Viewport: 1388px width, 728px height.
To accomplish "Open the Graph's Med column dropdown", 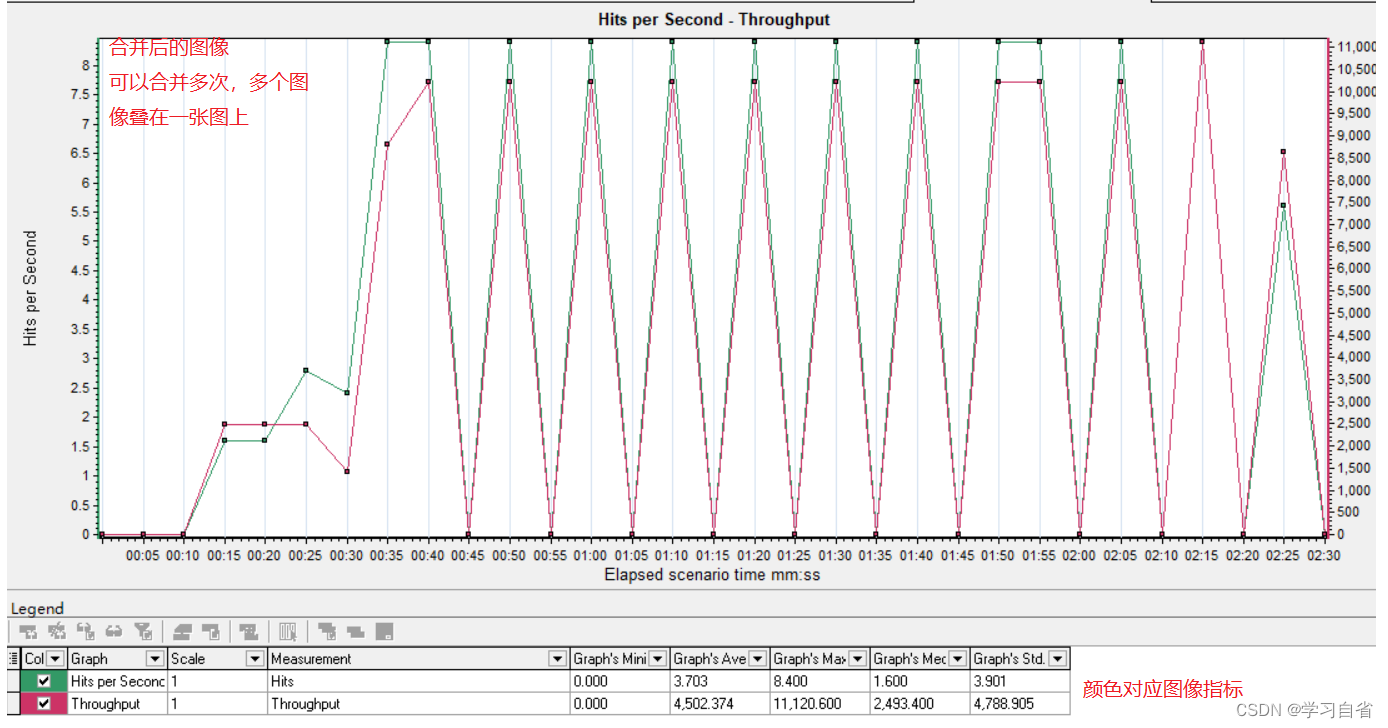I will [x=957, y=658].
